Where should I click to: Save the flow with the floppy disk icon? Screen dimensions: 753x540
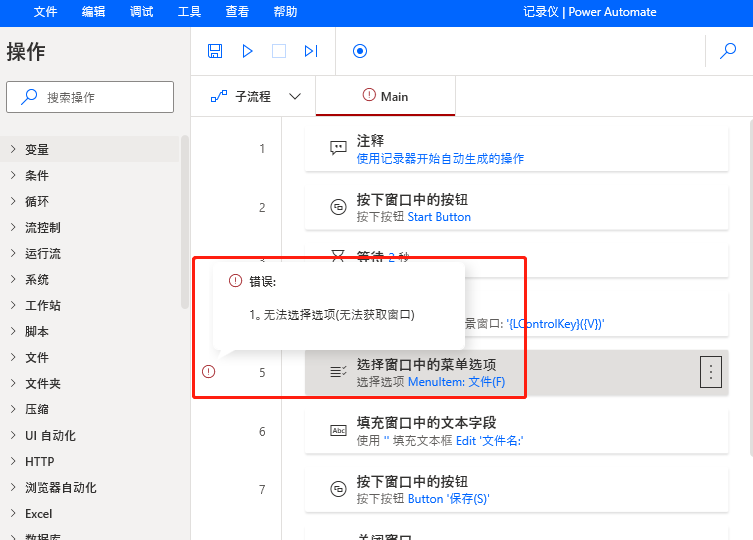(x=215, y=51)
